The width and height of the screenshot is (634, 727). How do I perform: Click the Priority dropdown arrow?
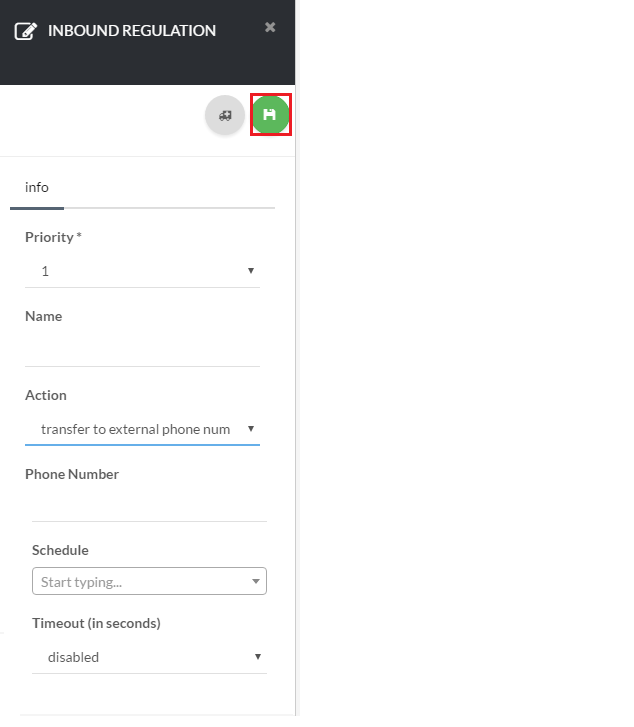coord(250,271)
